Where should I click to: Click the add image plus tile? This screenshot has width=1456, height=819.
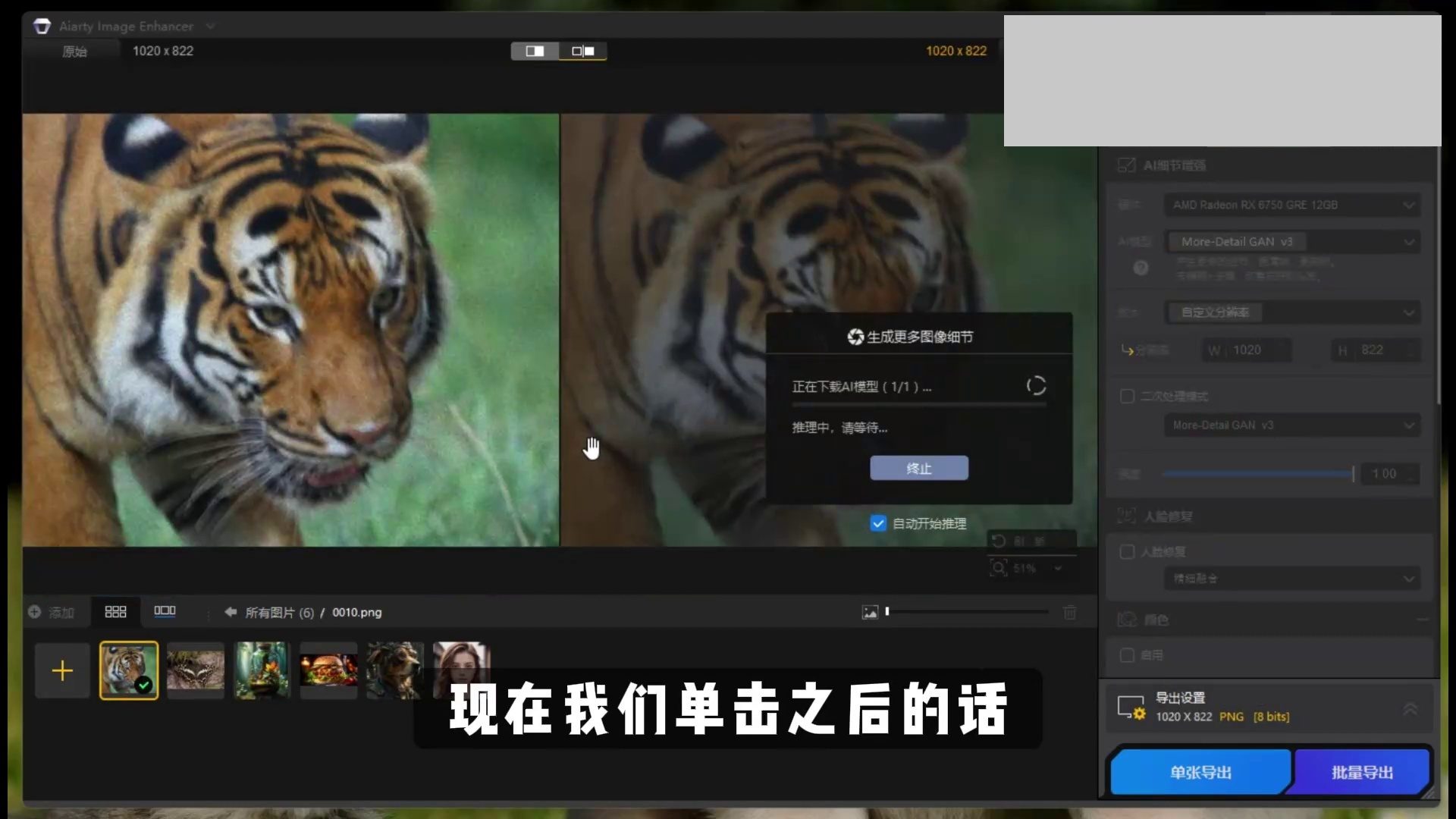pos(62,670)
